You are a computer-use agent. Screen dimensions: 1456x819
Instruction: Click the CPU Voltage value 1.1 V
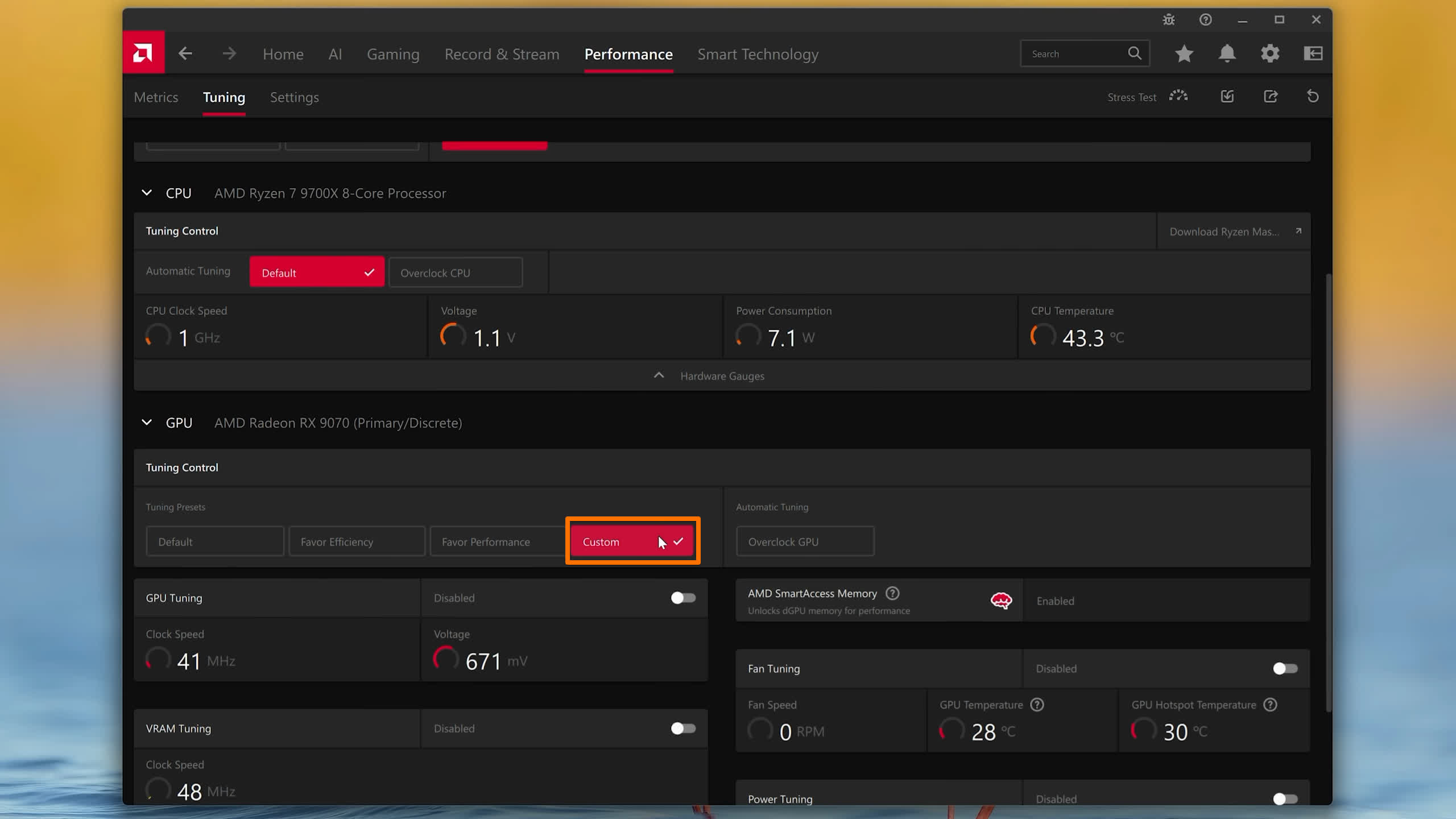coord(494,337)
